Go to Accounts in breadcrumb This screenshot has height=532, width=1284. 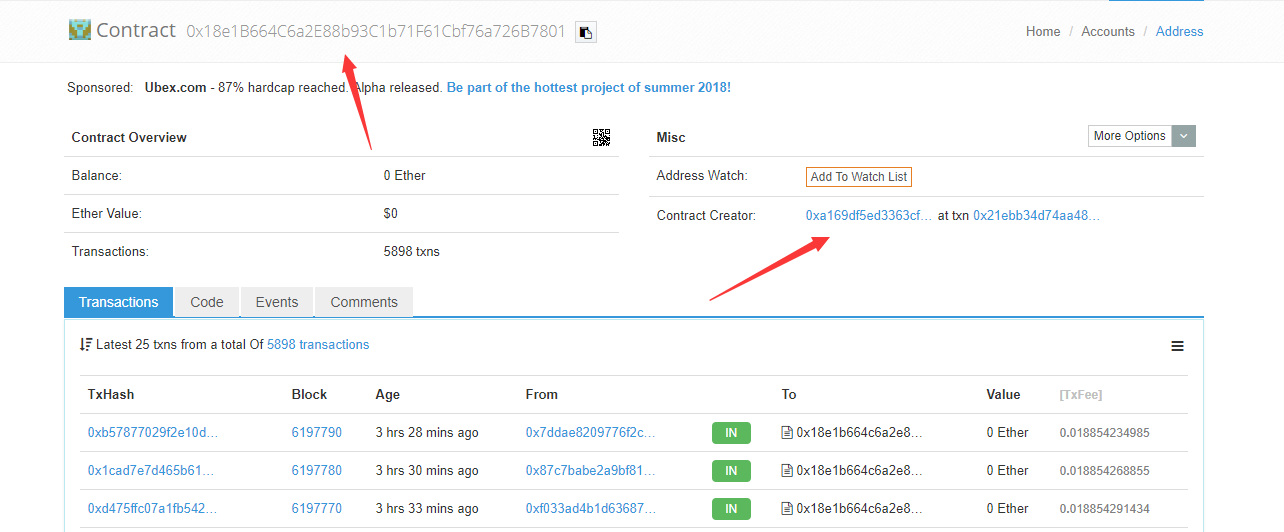[1108, 32]
